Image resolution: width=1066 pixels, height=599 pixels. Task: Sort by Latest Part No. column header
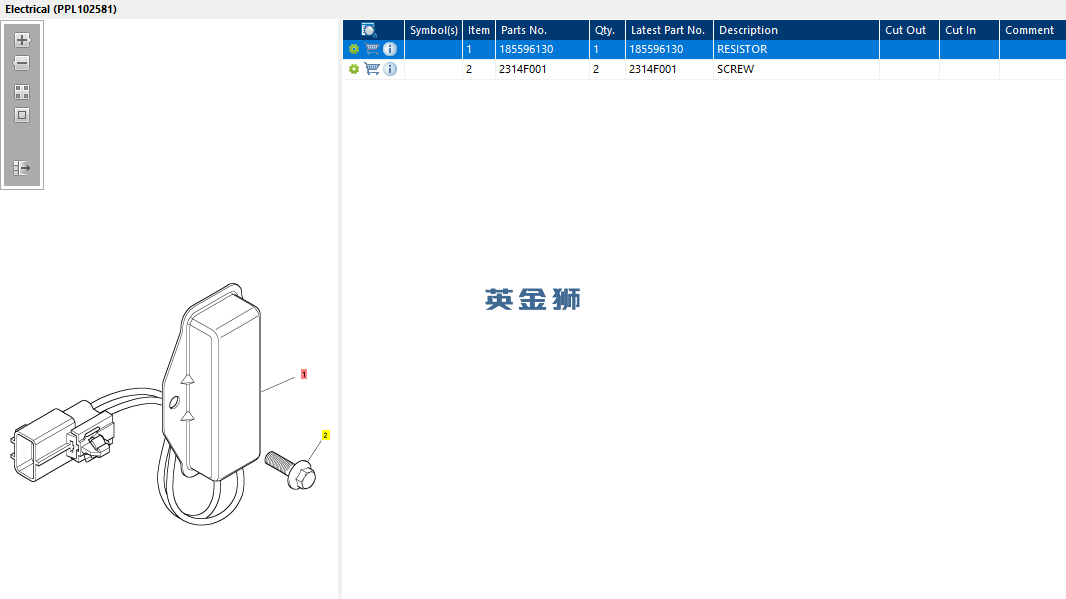click(669, 30)
